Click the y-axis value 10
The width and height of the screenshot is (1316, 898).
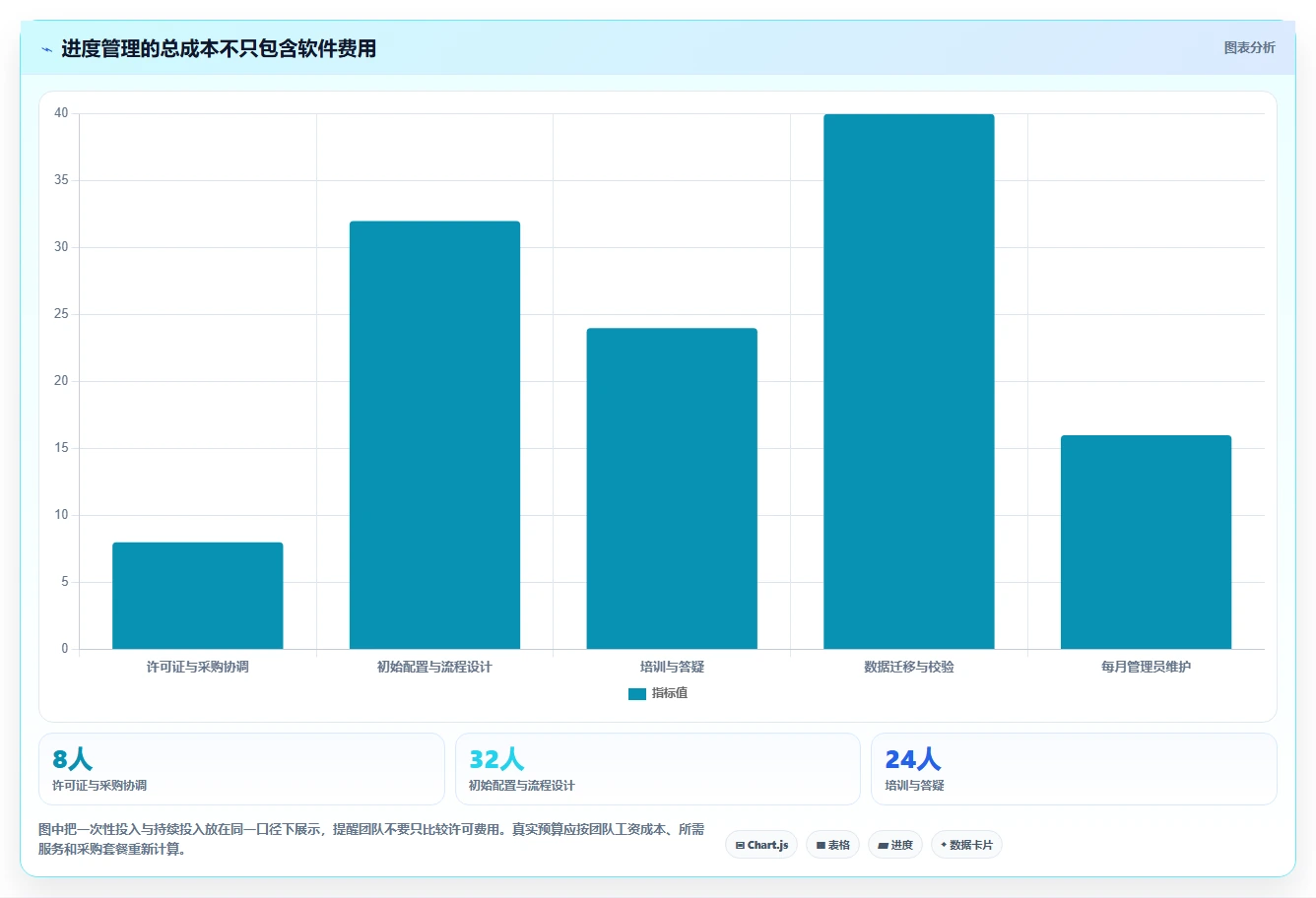(x=61, y=515)
